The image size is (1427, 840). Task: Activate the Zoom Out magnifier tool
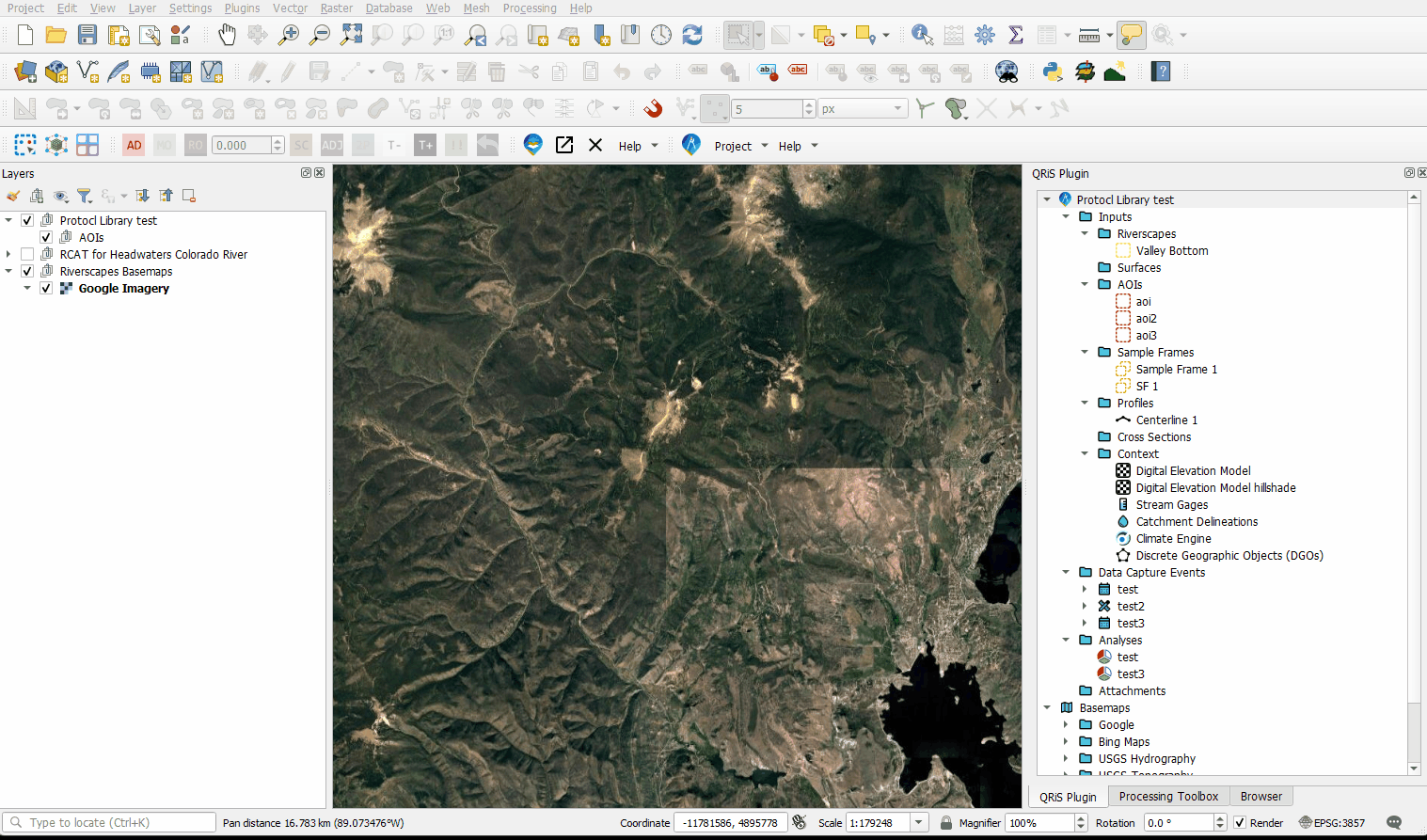[x=320, y=36]
